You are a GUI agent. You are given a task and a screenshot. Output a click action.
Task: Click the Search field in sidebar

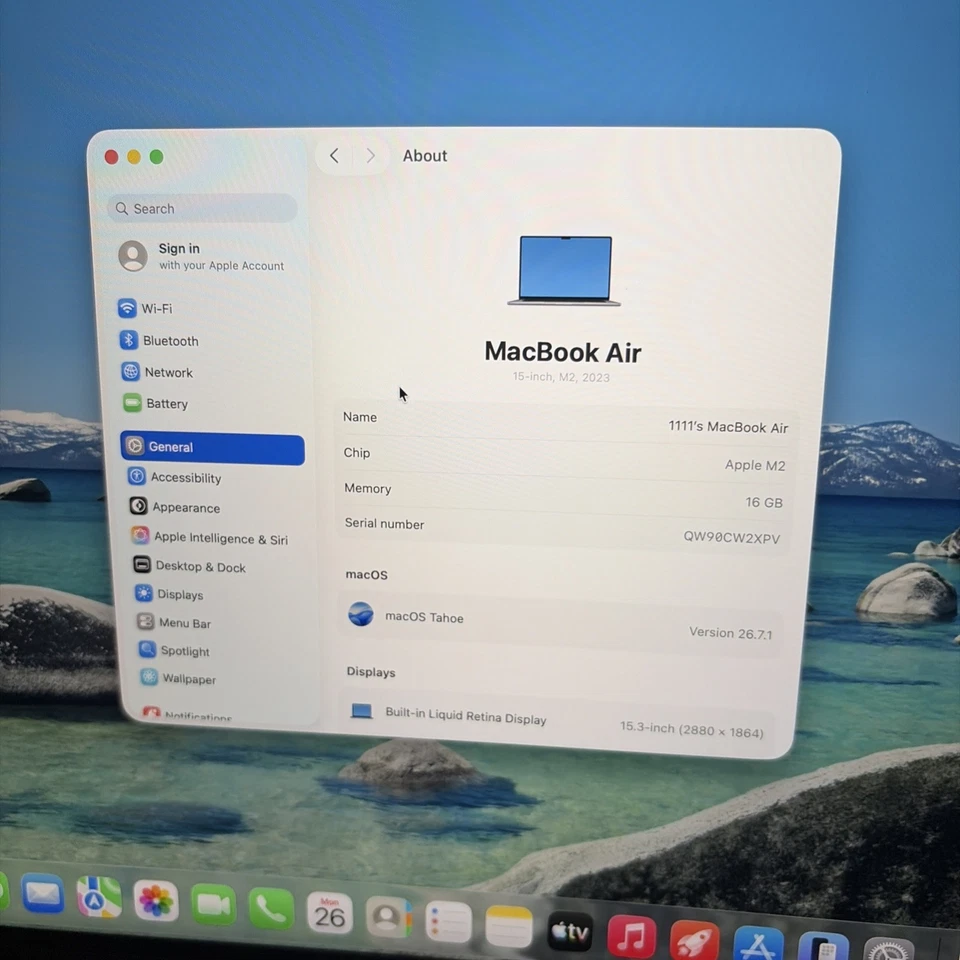pos(203,209)
